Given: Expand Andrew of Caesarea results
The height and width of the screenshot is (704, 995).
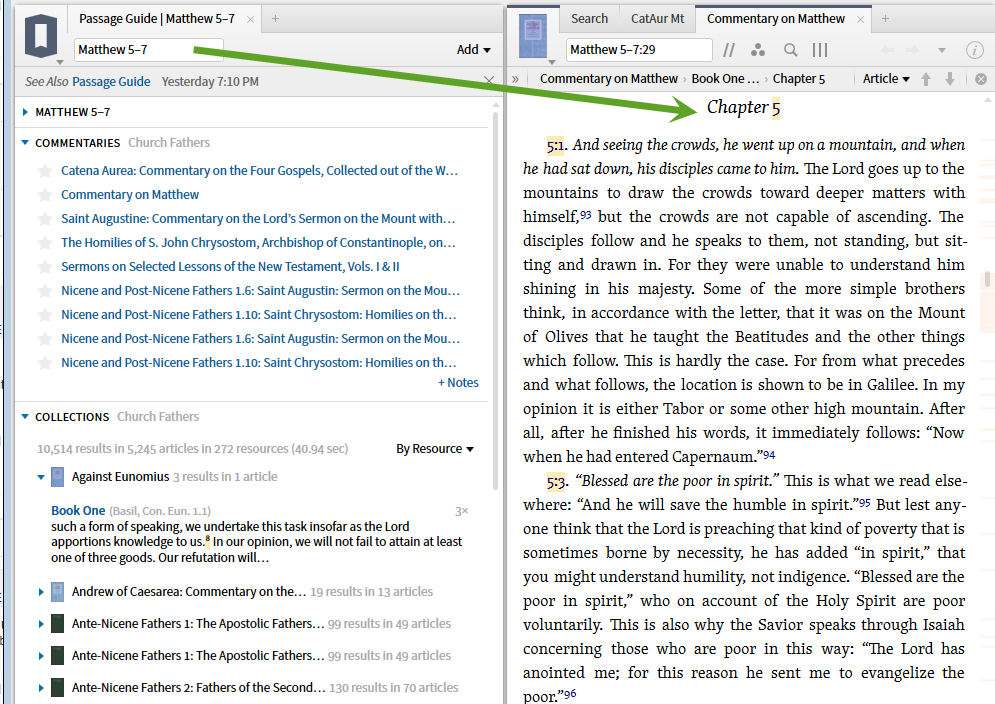Looking at the screenshot, I should pyautogui.click(x=41, y=592).
